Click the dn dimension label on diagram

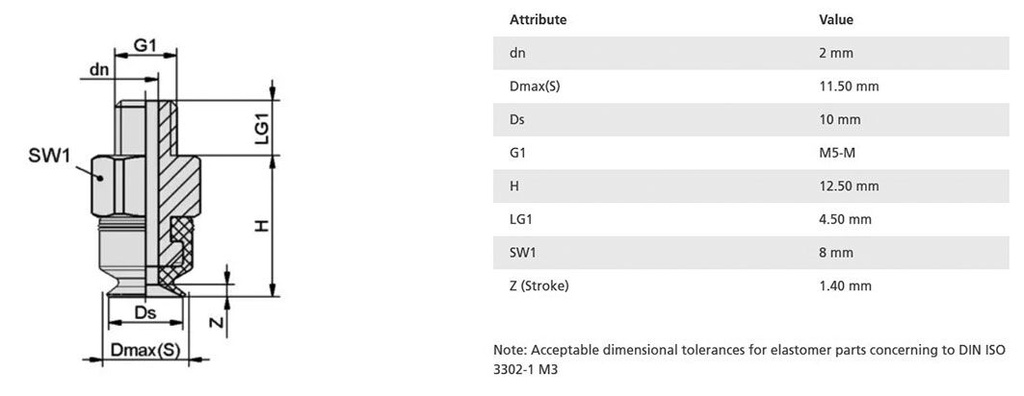pyautogui.click(x=99, y=70)
